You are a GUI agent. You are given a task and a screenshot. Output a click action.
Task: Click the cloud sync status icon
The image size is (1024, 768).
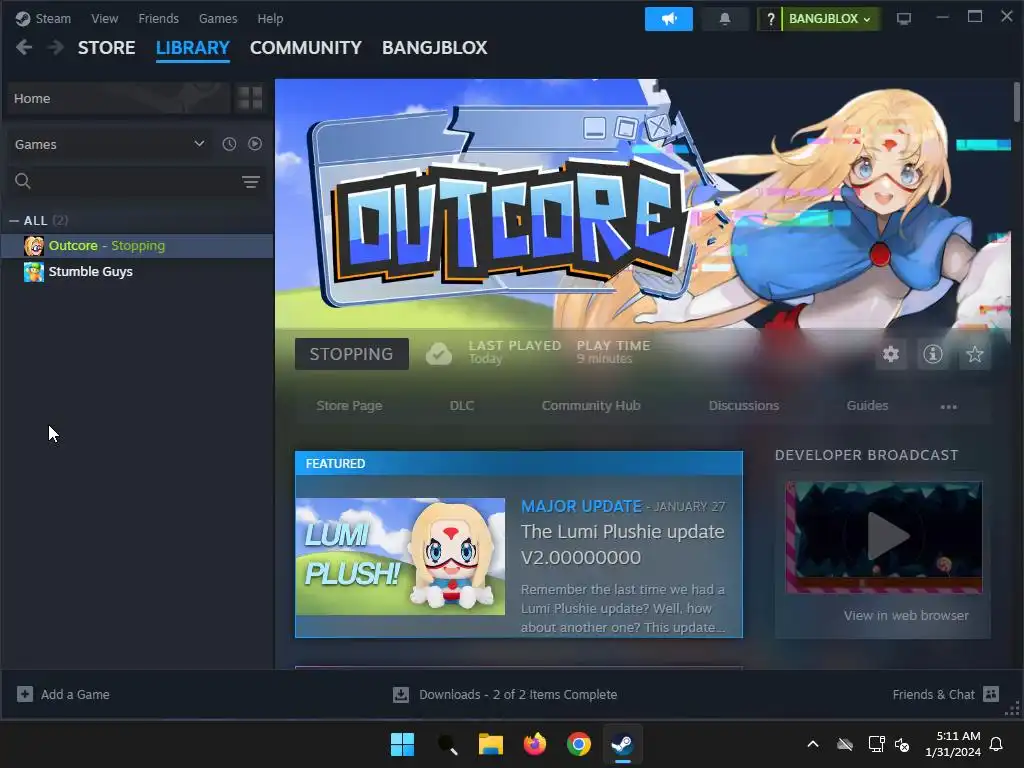(439, 354)
